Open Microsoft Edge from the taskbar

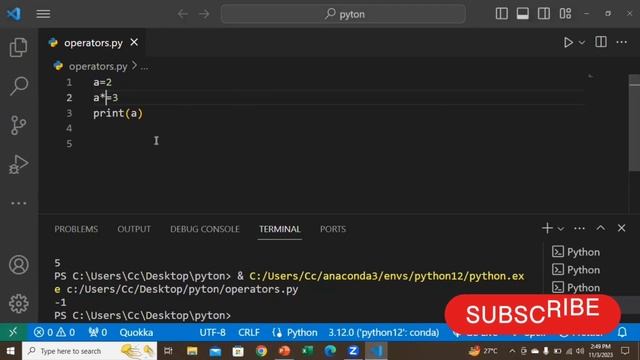(x=330, y=351)
